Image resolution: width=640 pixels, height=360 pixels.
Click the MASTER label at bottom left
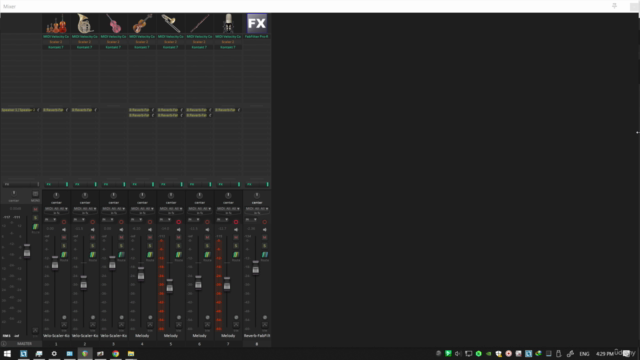[x=24, y=344]
